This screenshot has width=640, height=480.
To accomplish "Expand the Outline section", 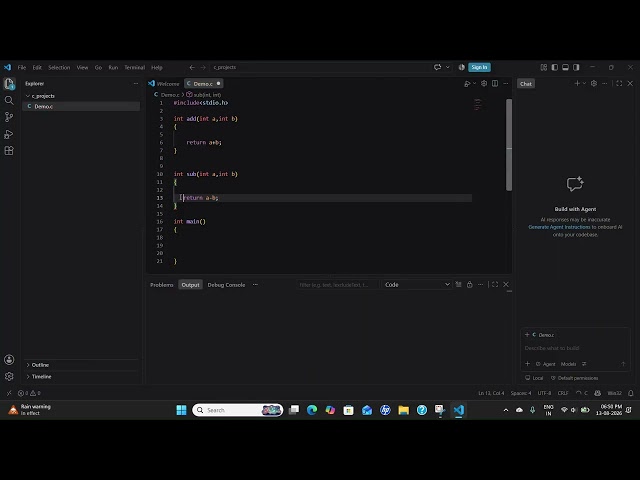I will point(38,365).
